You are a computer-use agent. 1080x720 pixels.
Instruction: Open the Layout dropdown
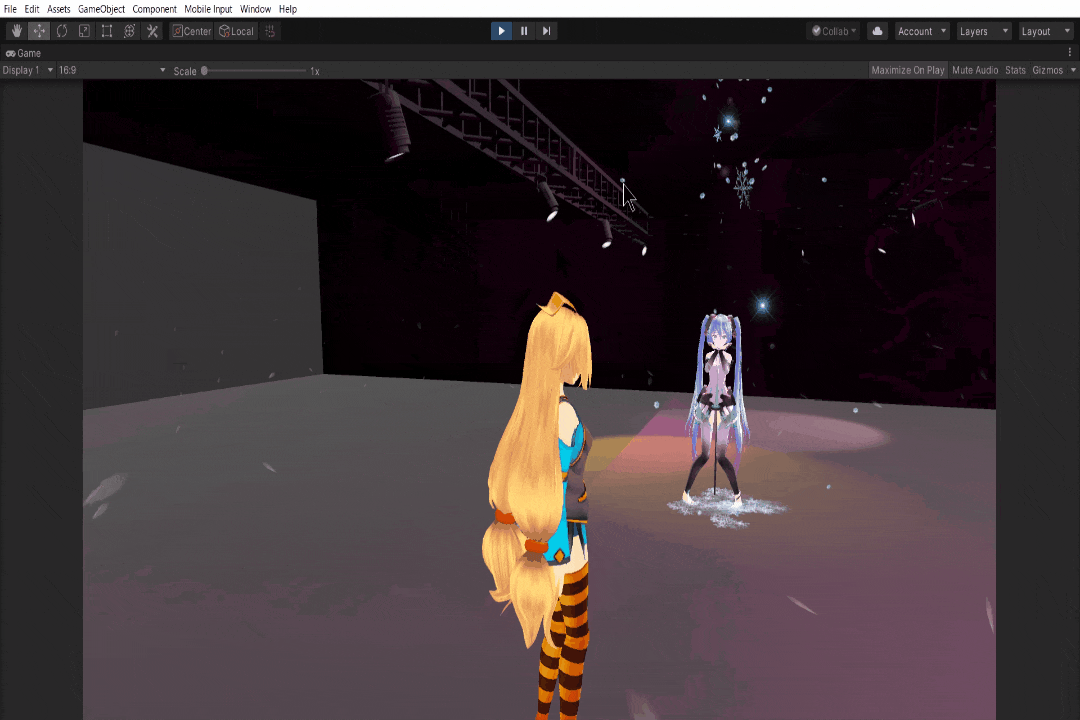click(1046, 31)
